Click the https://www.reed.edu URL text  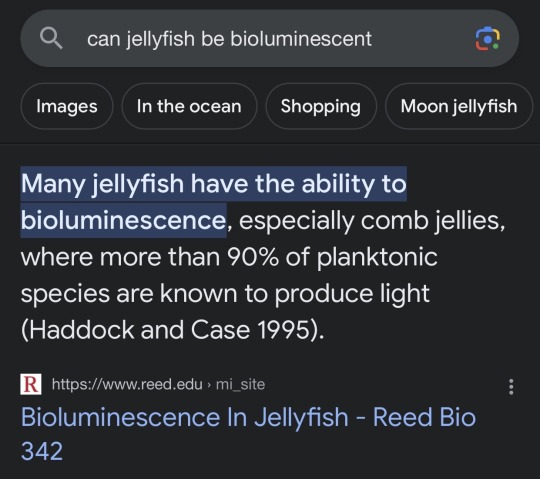pyautogui.click(x=127, y=384)
